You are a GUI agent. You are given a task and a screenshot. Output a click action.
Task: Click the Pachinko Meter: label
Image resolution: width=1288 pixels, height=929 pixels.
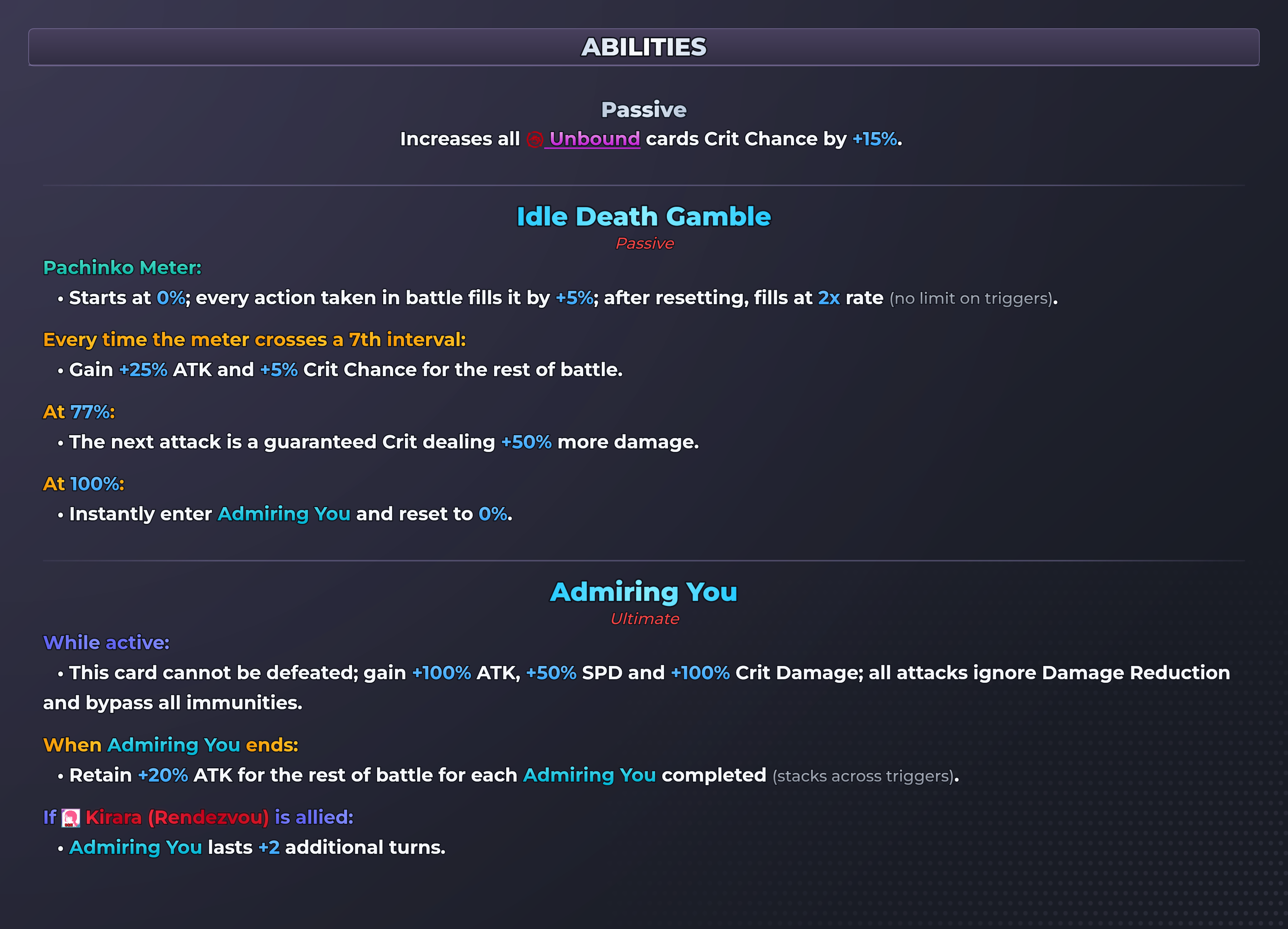tap(122, 268)
